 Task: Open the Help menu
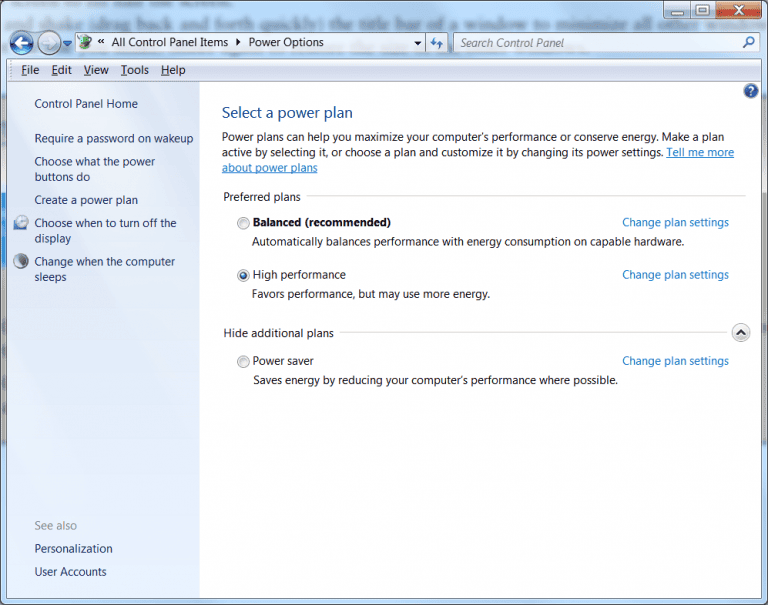click(x=173, y=70)
